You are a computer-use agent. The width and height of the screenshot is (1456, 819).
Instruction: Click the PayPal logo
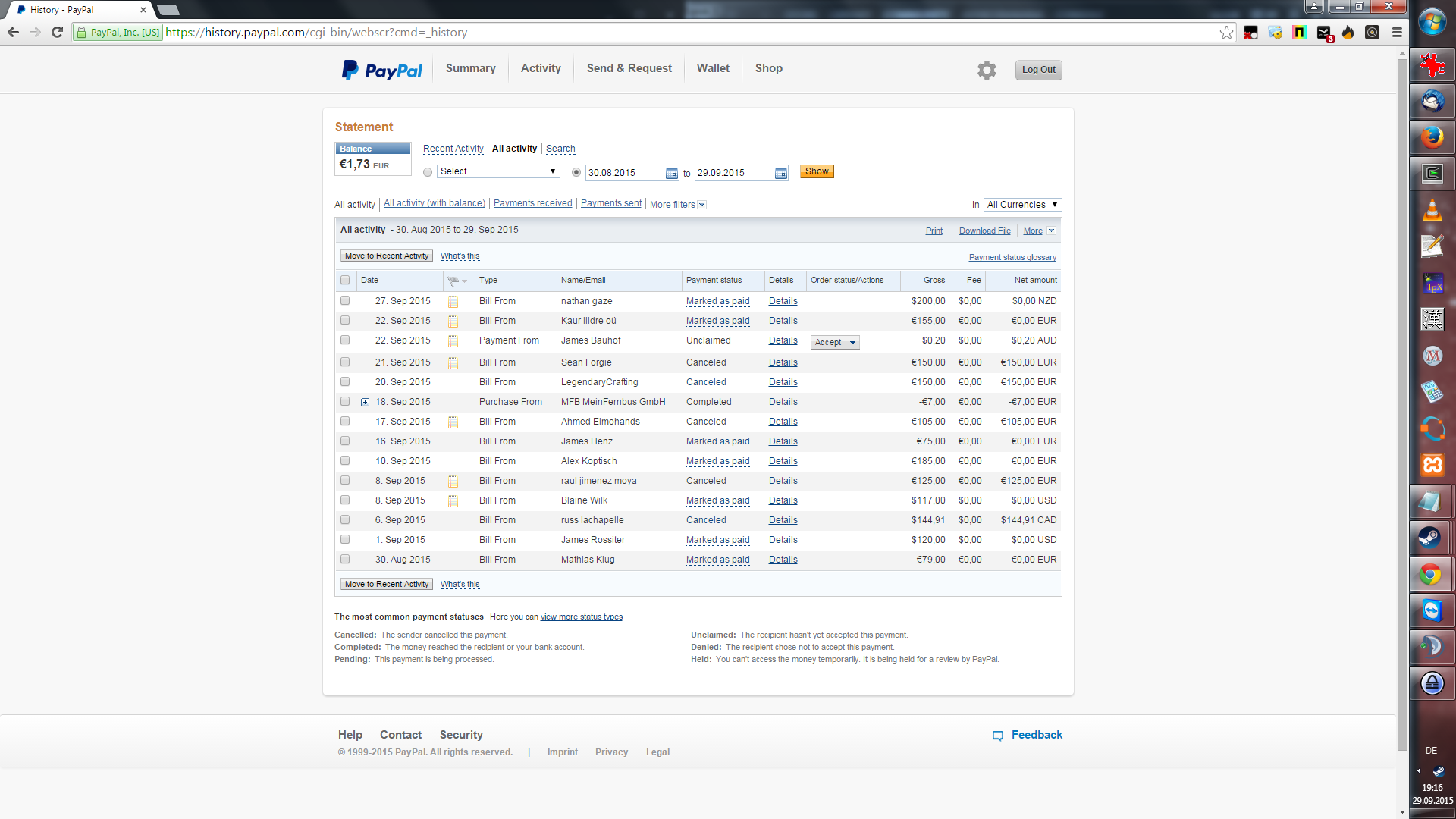pyautogui.click(x=381, y=70)
